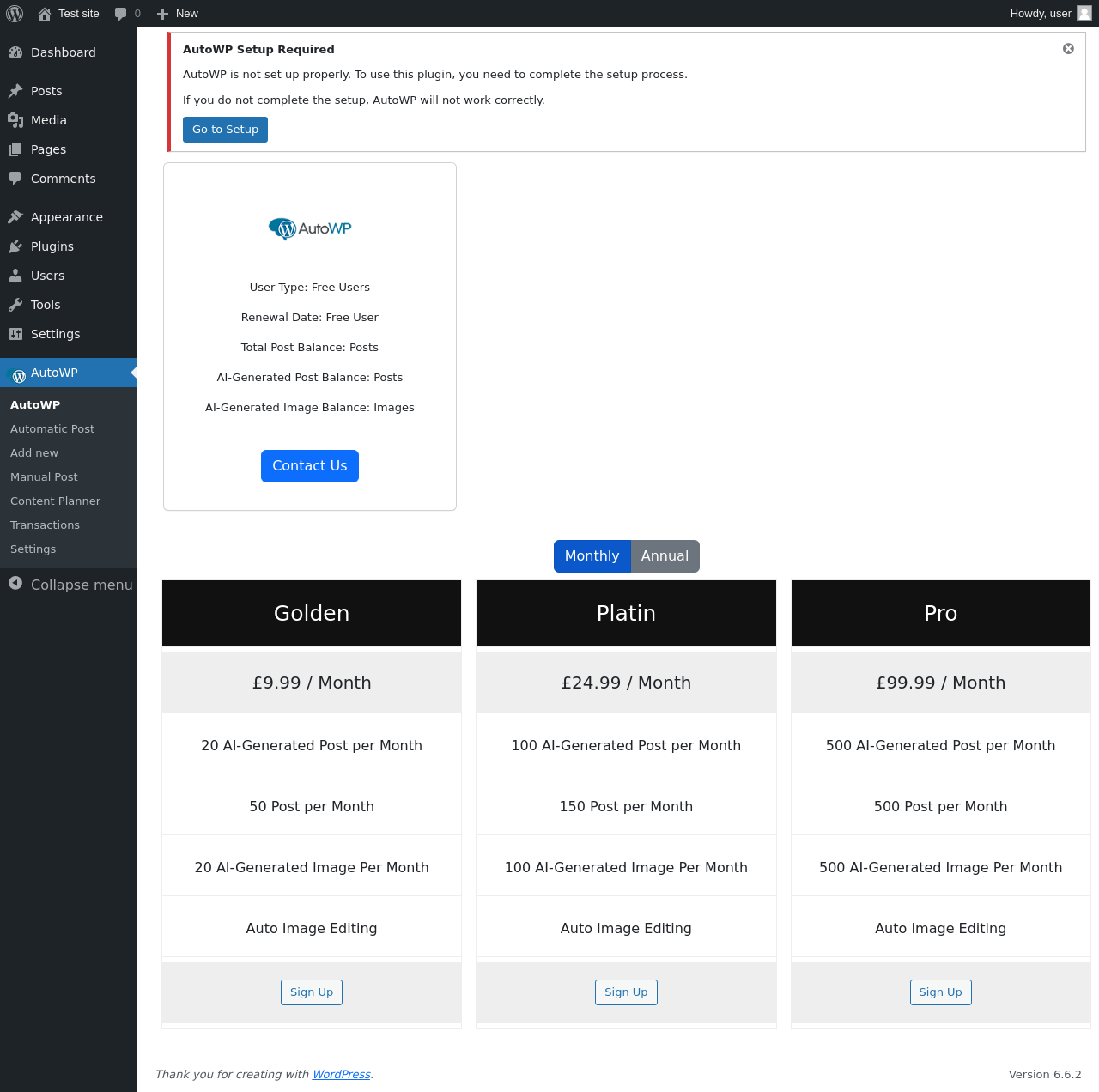This screenshot has width=1099, height=1092.
Task: Open the Appearance menu
Action: pyautogui.click(x=69, y=217)
